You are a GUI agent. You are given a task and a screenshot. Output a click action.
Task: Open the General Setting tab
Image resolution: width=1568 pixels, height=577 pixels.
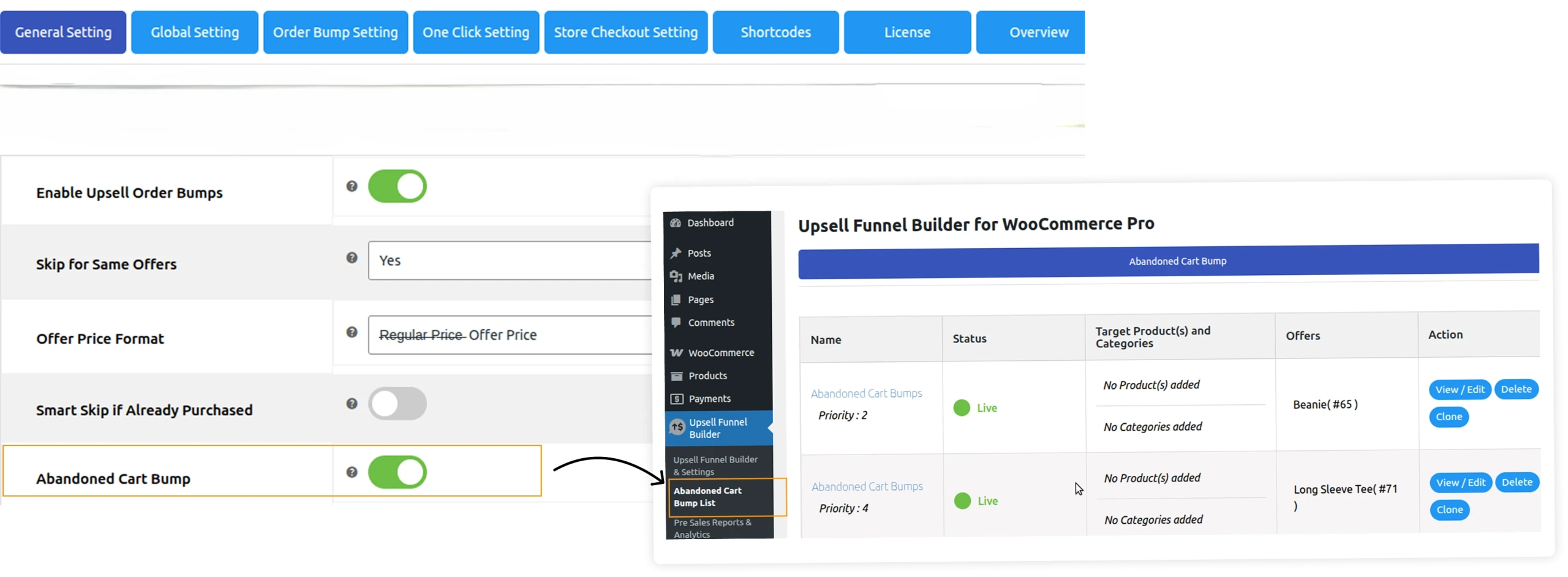point(63,32)
